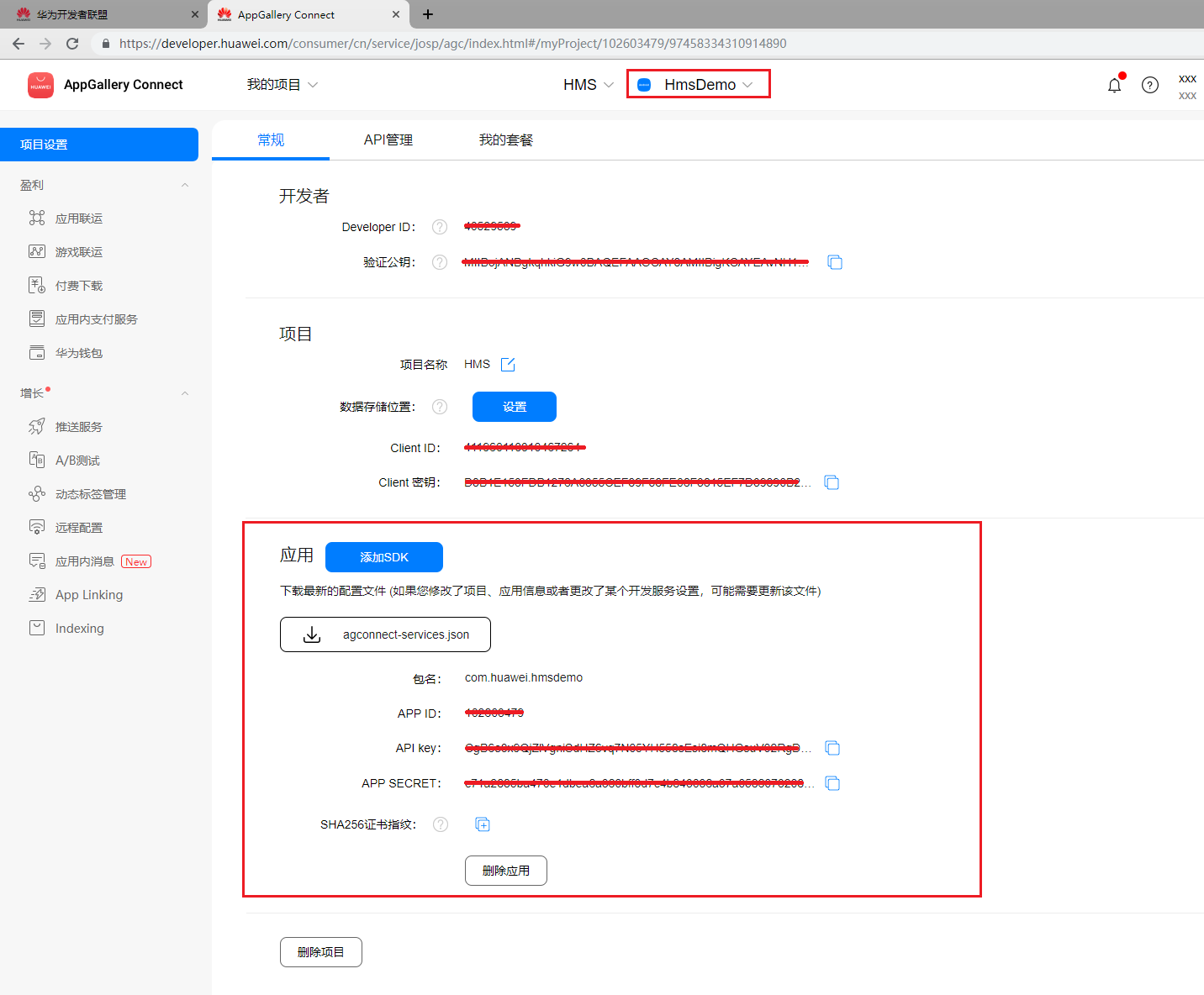Open the 我的项目 dropdown
The width and height of the screenshot is (1204, 995).
283,85
